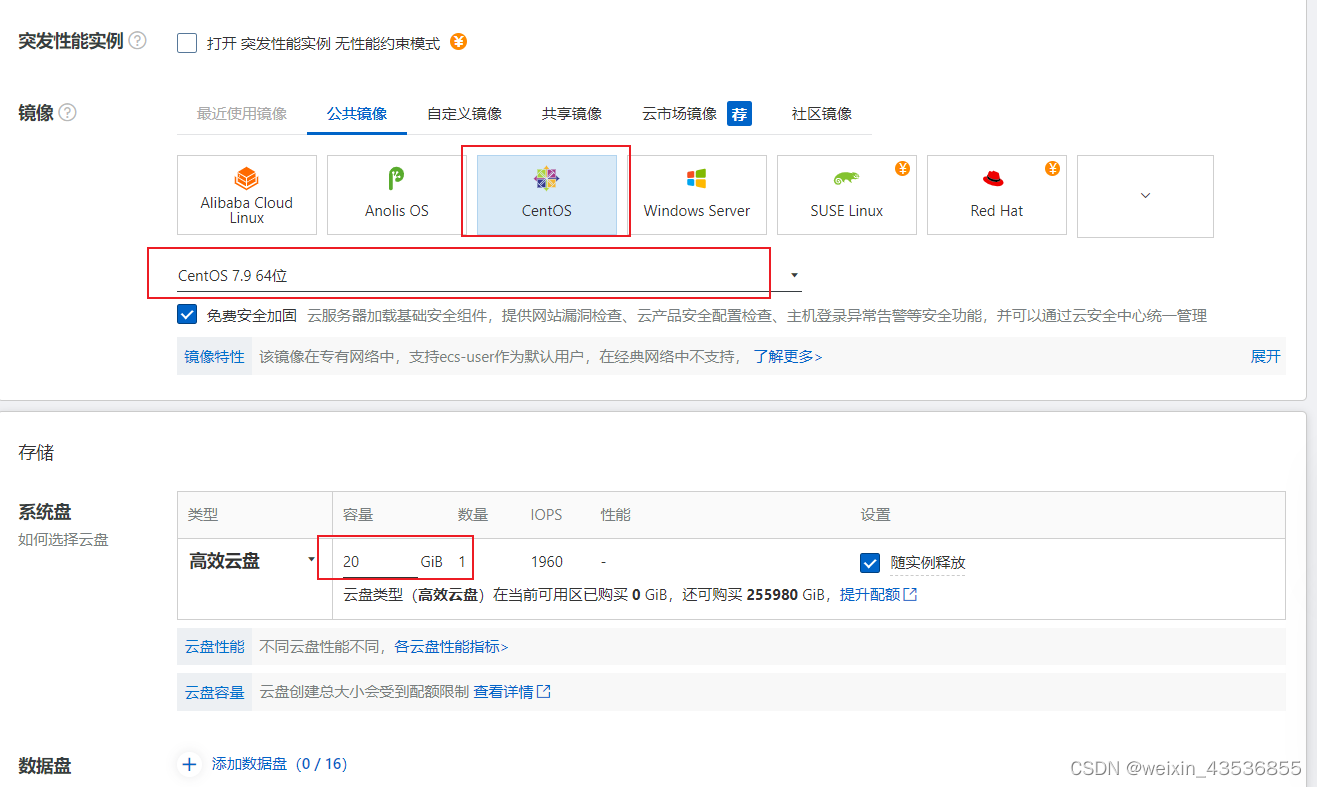Pick the CentOS image card

pyautogui.click(x=547, y=195)
